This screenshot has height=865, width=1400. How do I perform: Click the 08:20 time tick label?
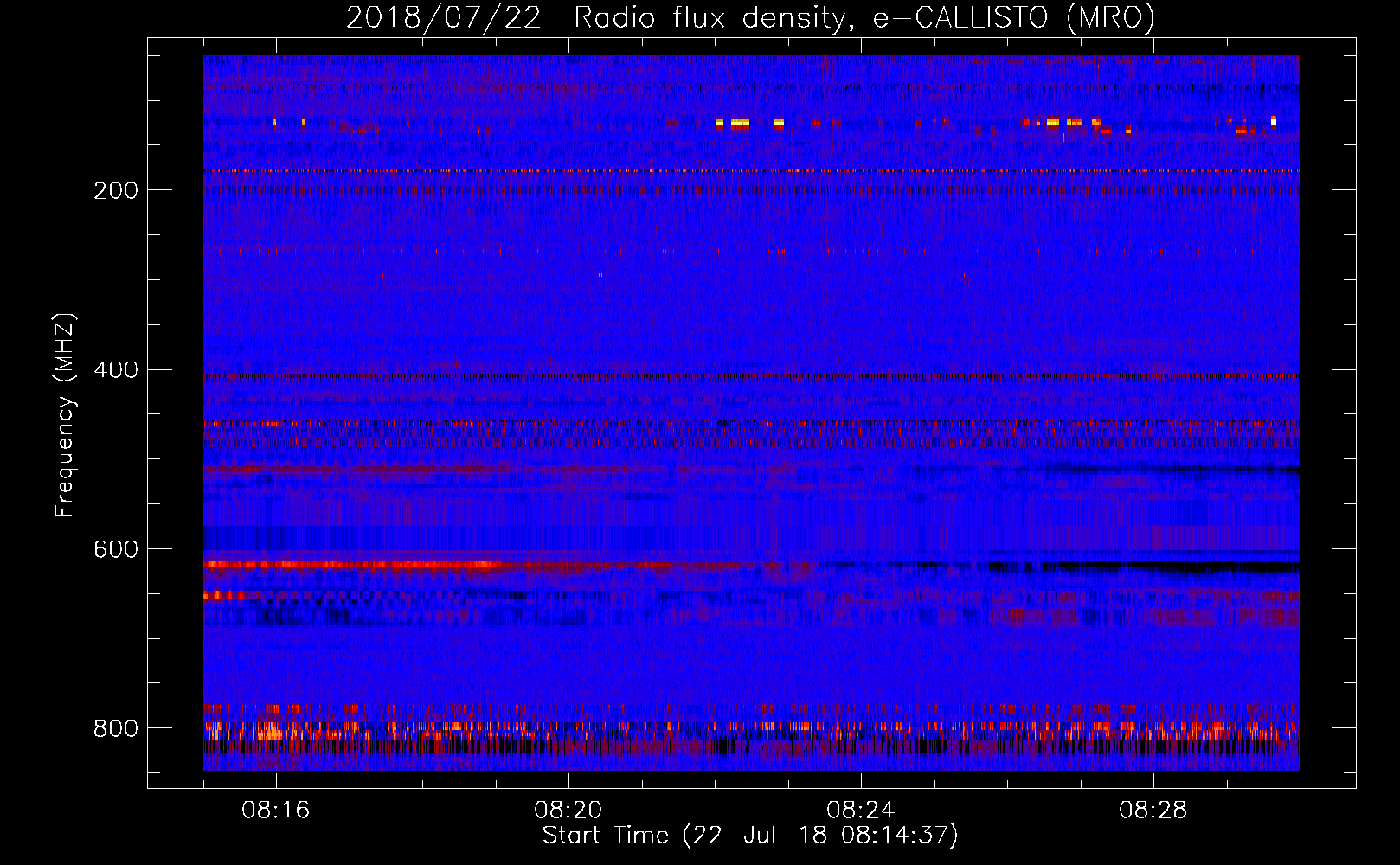568,811
